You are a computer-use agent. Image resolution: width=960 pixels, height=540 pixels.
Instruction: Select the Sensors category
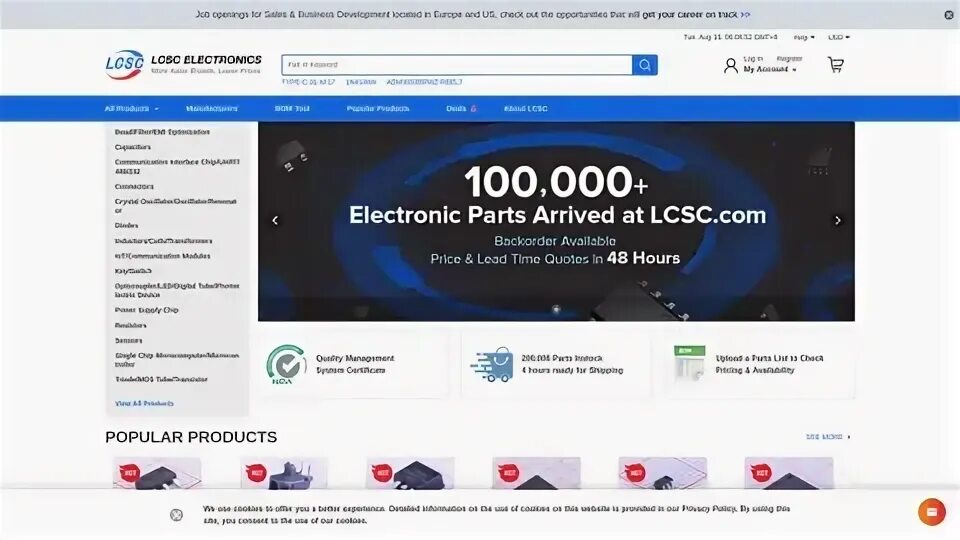coord(128,340)
